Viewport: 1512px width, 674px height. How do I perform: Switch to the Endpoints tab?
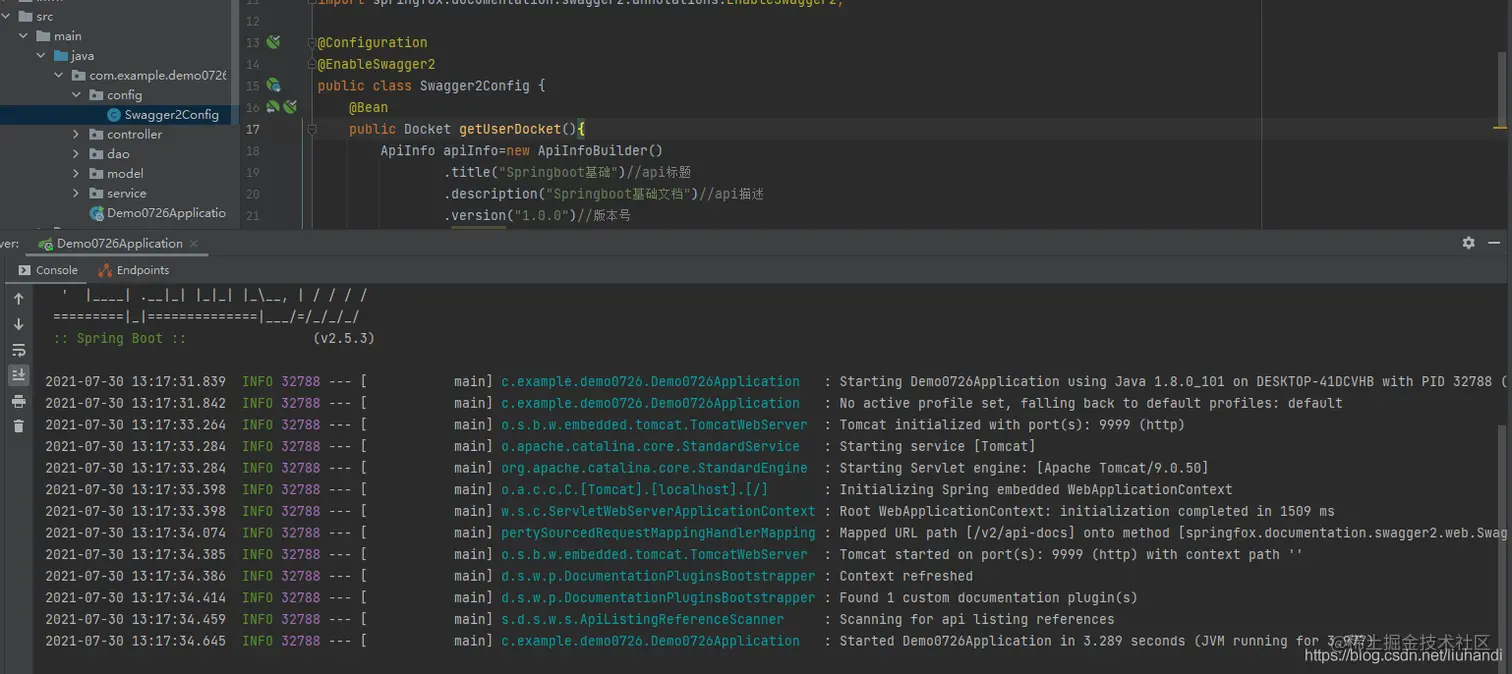[134, 270]
